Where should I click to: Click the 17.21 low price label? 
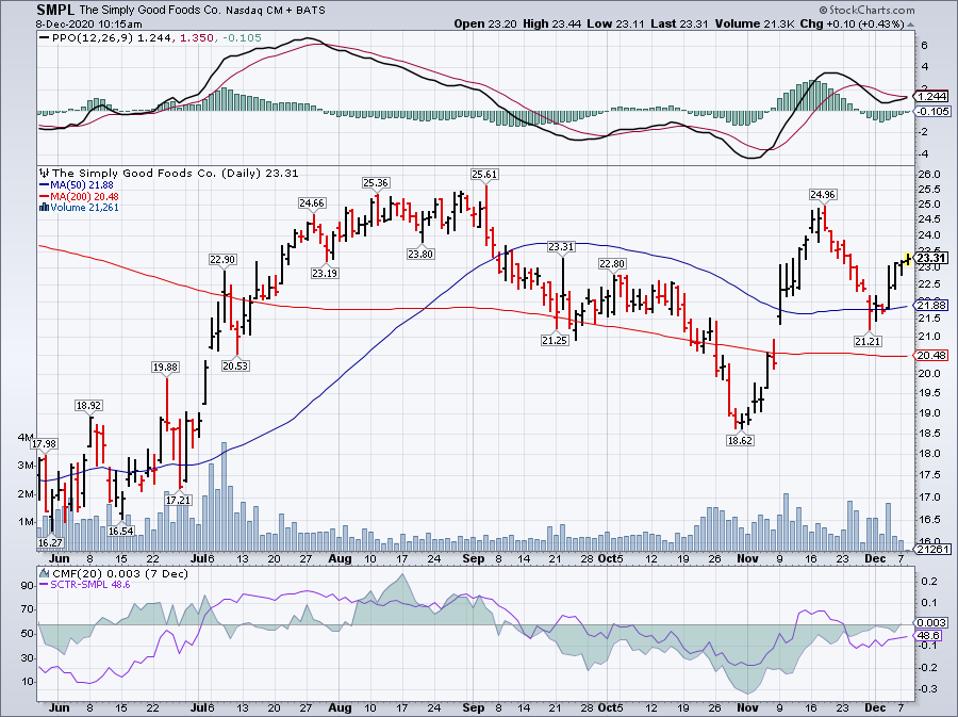178,500
